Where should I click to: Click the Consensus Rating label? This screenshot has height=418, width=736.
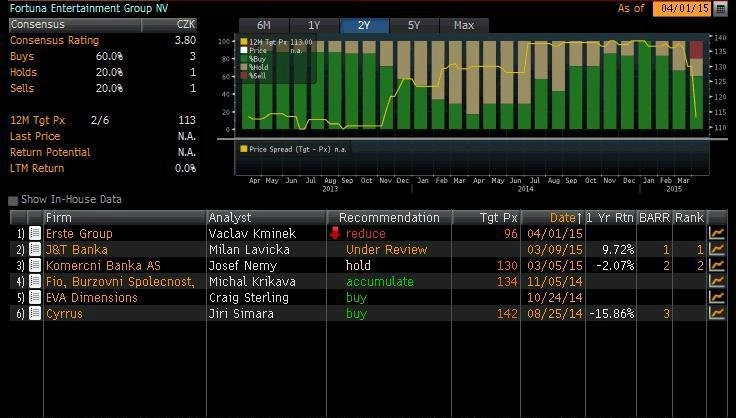(x=54, y=40)
